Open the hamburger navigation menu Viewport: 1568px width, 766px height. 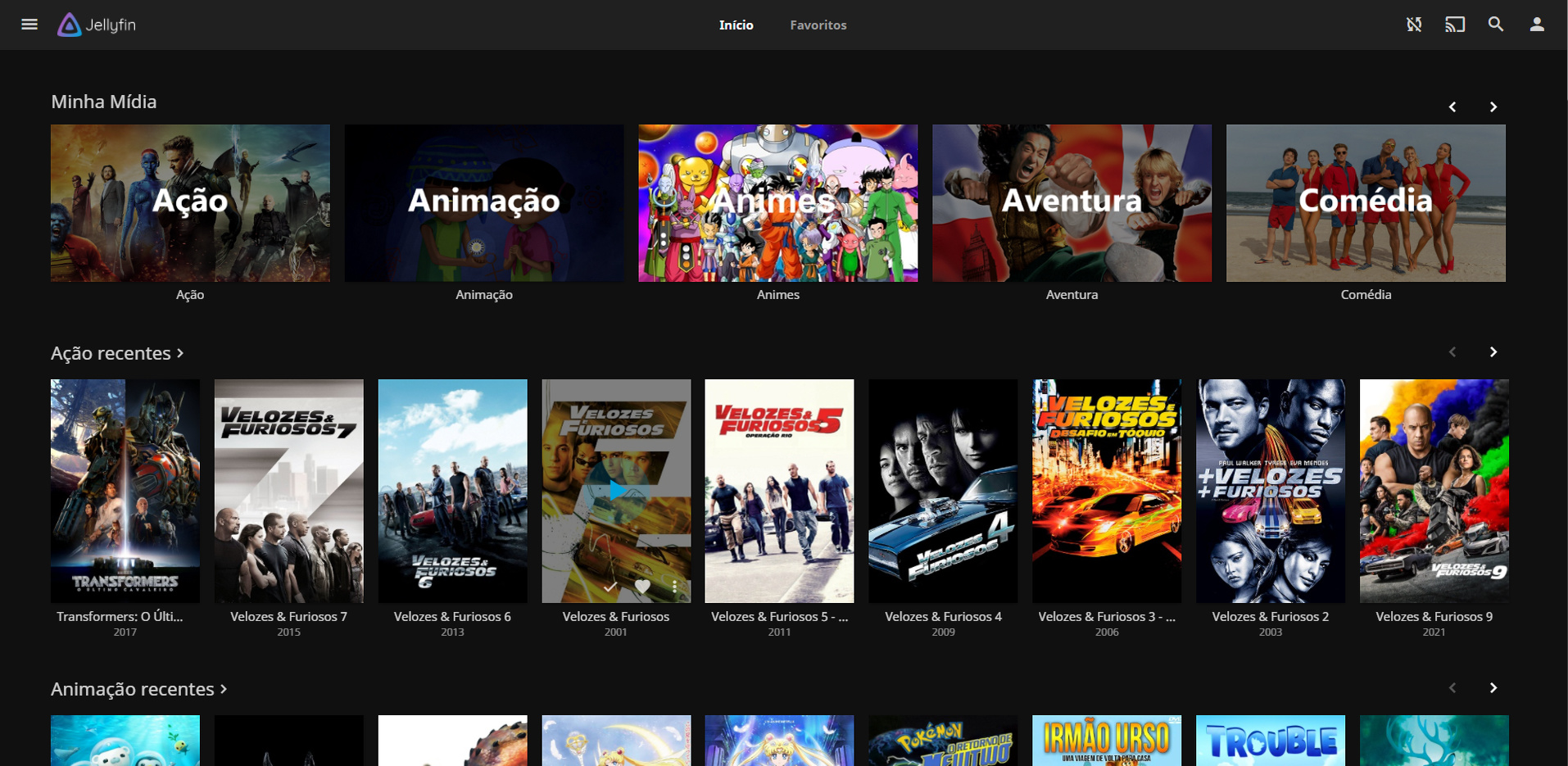pyautogui.click(x=29, y=25)
